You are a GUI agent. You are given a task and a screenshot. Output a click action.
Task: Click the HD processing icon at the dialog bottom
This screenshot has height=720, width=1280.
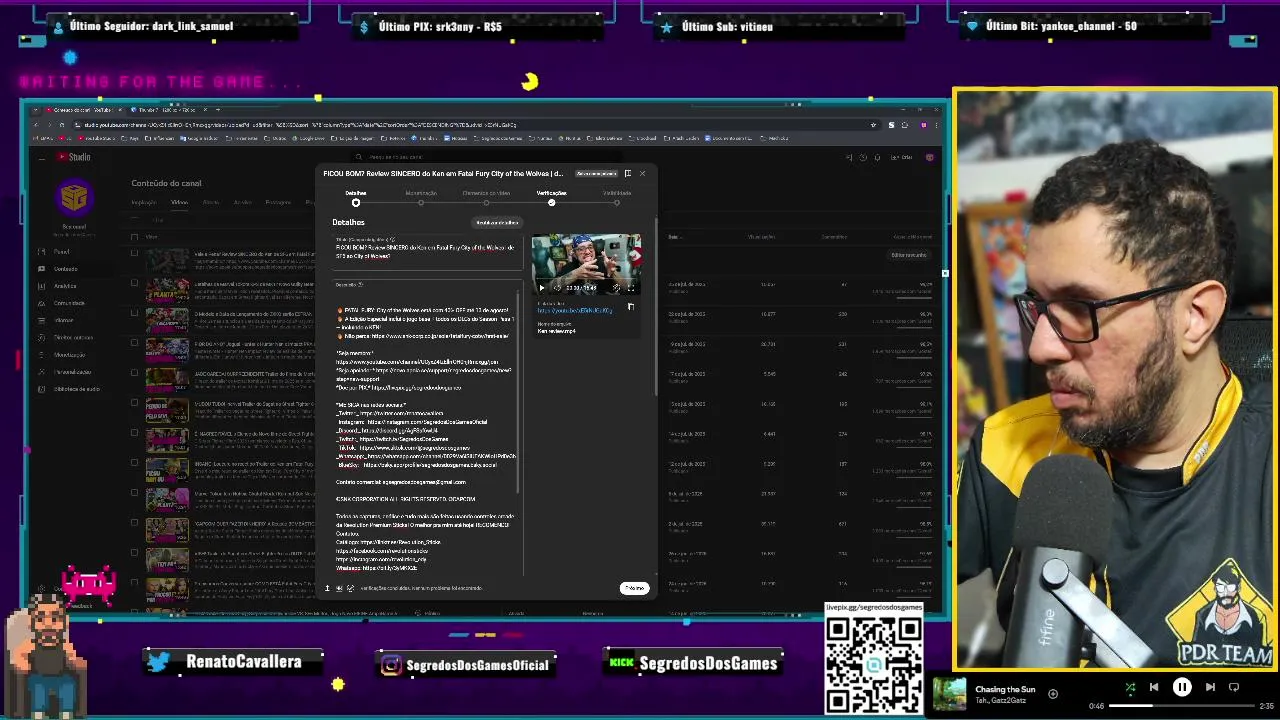point(338,588)
